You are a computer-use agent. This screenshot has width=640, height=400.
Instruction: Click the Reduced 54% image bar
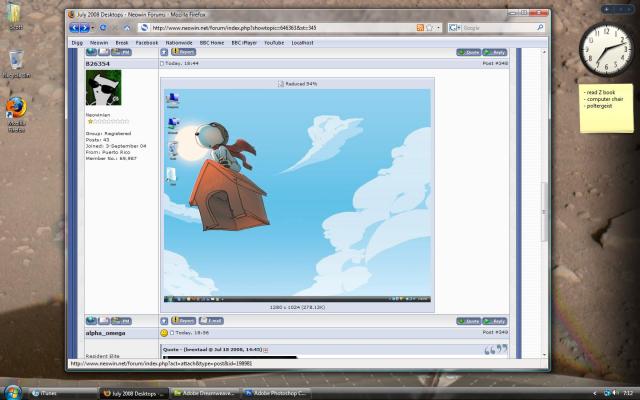[x=297, y=84]
